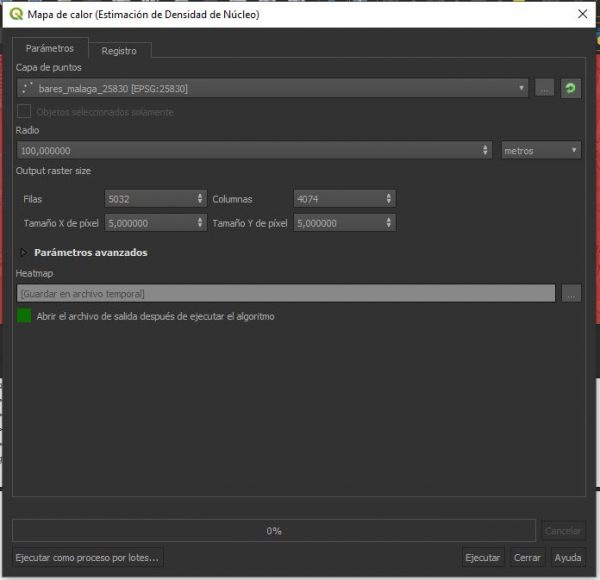Expand the Parámetros avanzados section
600x580 pixels.
click(x=25, y=253)
